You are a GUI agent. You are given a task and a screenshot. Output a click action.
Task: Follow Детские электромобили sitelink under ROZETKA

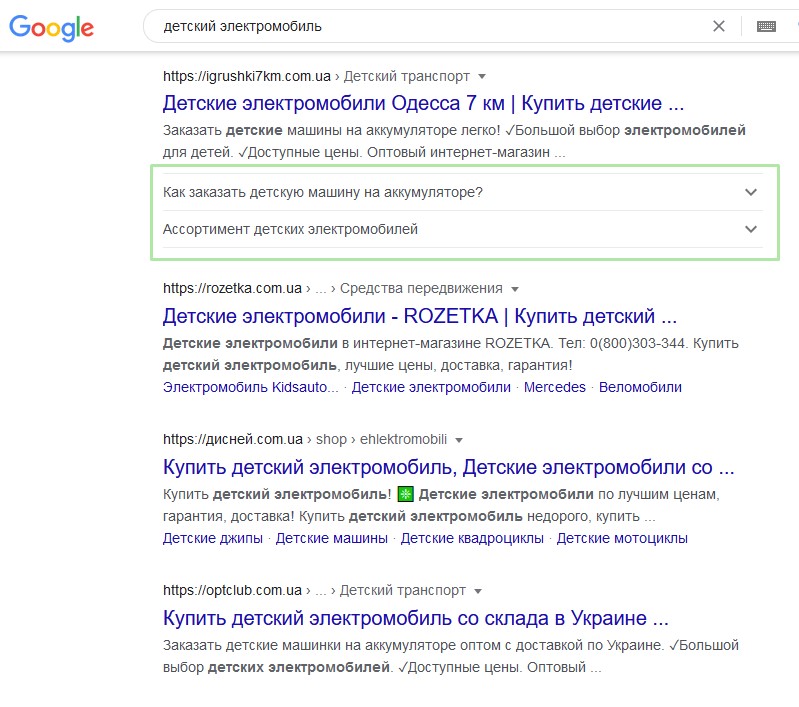click(x=431, y=387)
